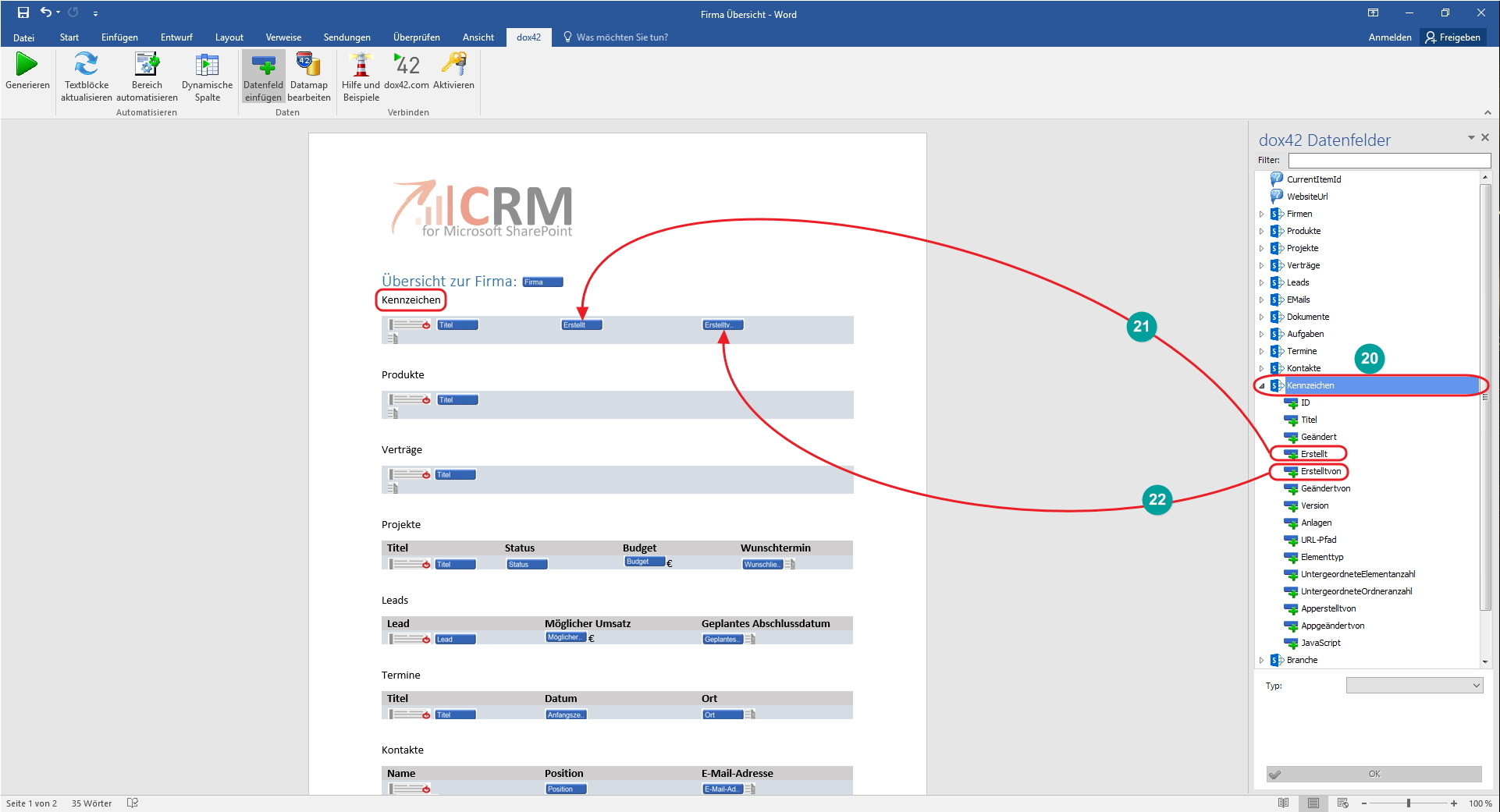Click the Generieren play icon
The width and height of the screenshot is (1500, 812).
pos(27,64)
